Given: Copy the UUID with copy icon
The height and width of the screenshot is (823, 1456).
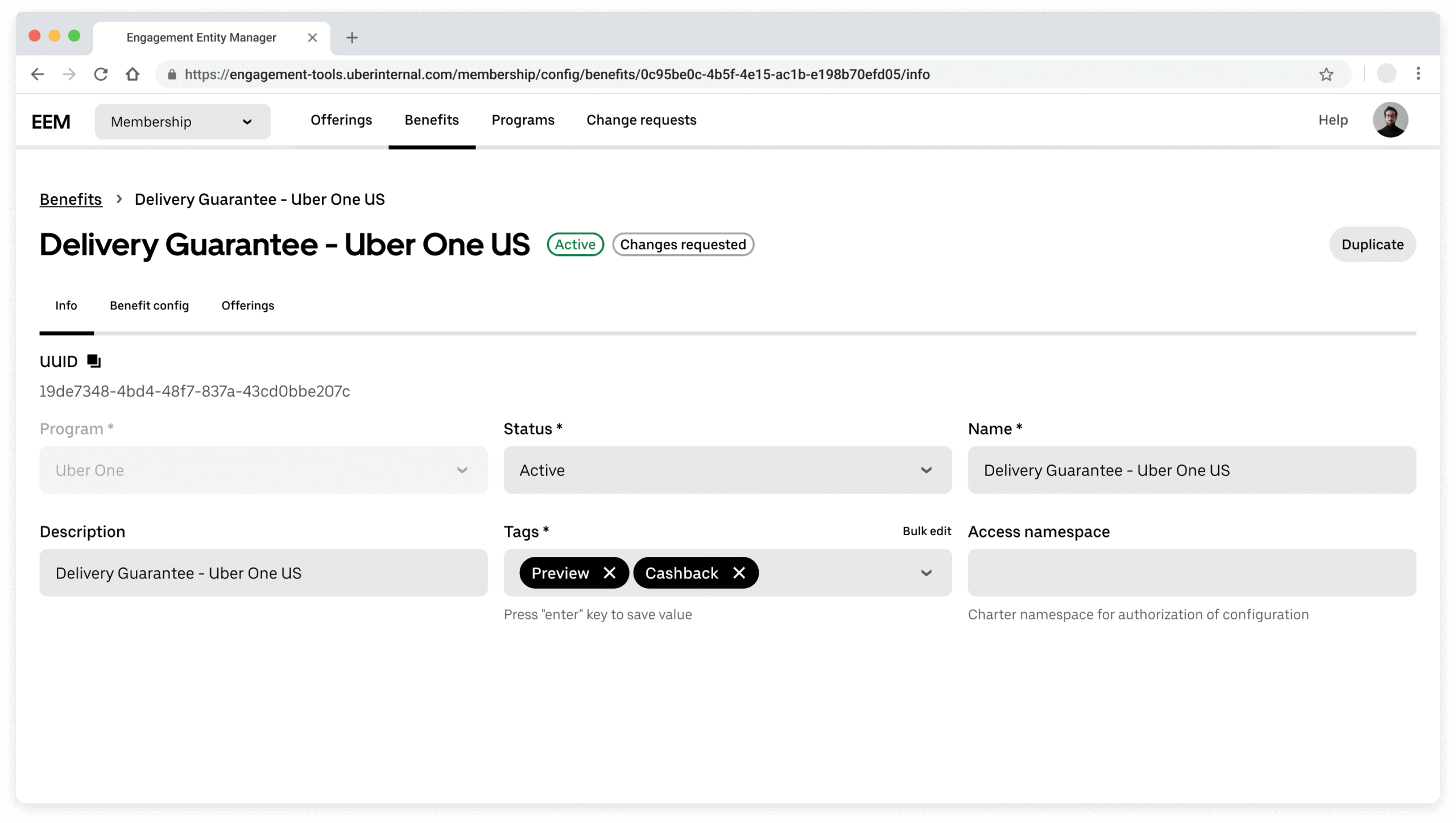Looking at the screenshot, I should click(x=94, y=361).
